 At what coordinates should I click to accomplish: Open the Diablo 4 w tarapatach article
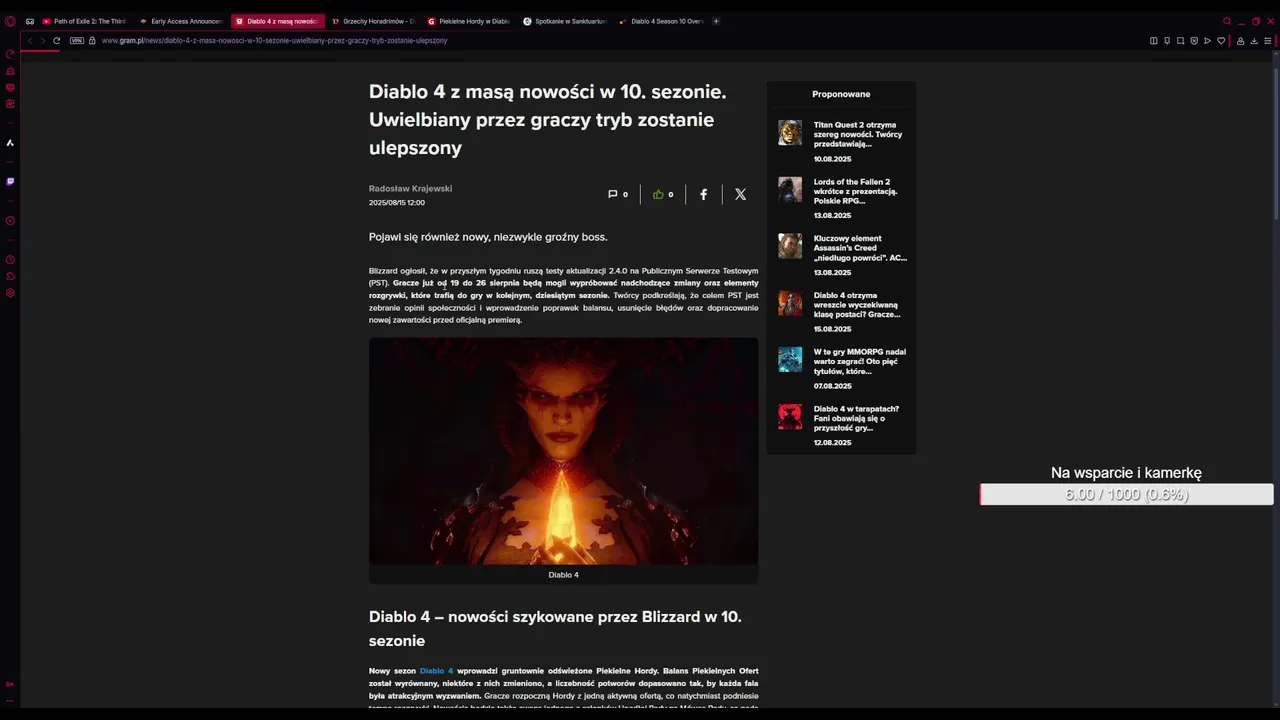856,418
